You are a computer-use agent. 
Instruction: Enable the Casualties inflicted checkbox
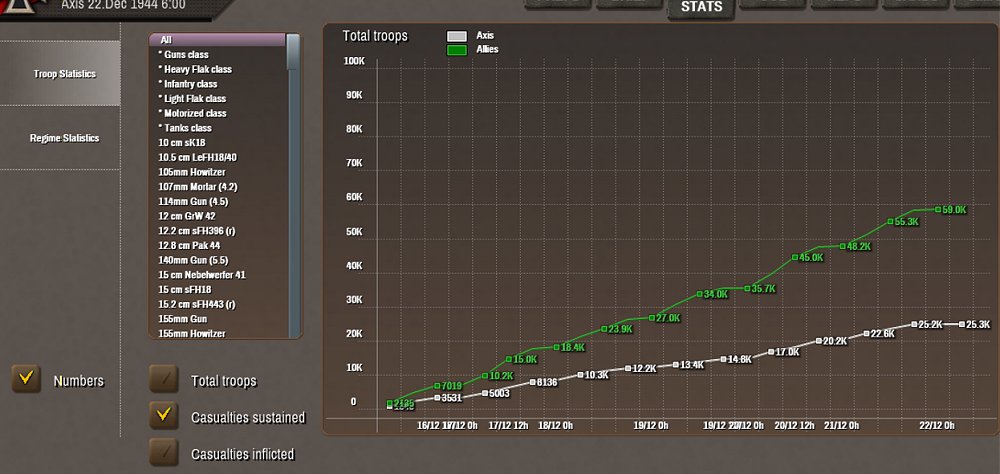click(164, 452)
